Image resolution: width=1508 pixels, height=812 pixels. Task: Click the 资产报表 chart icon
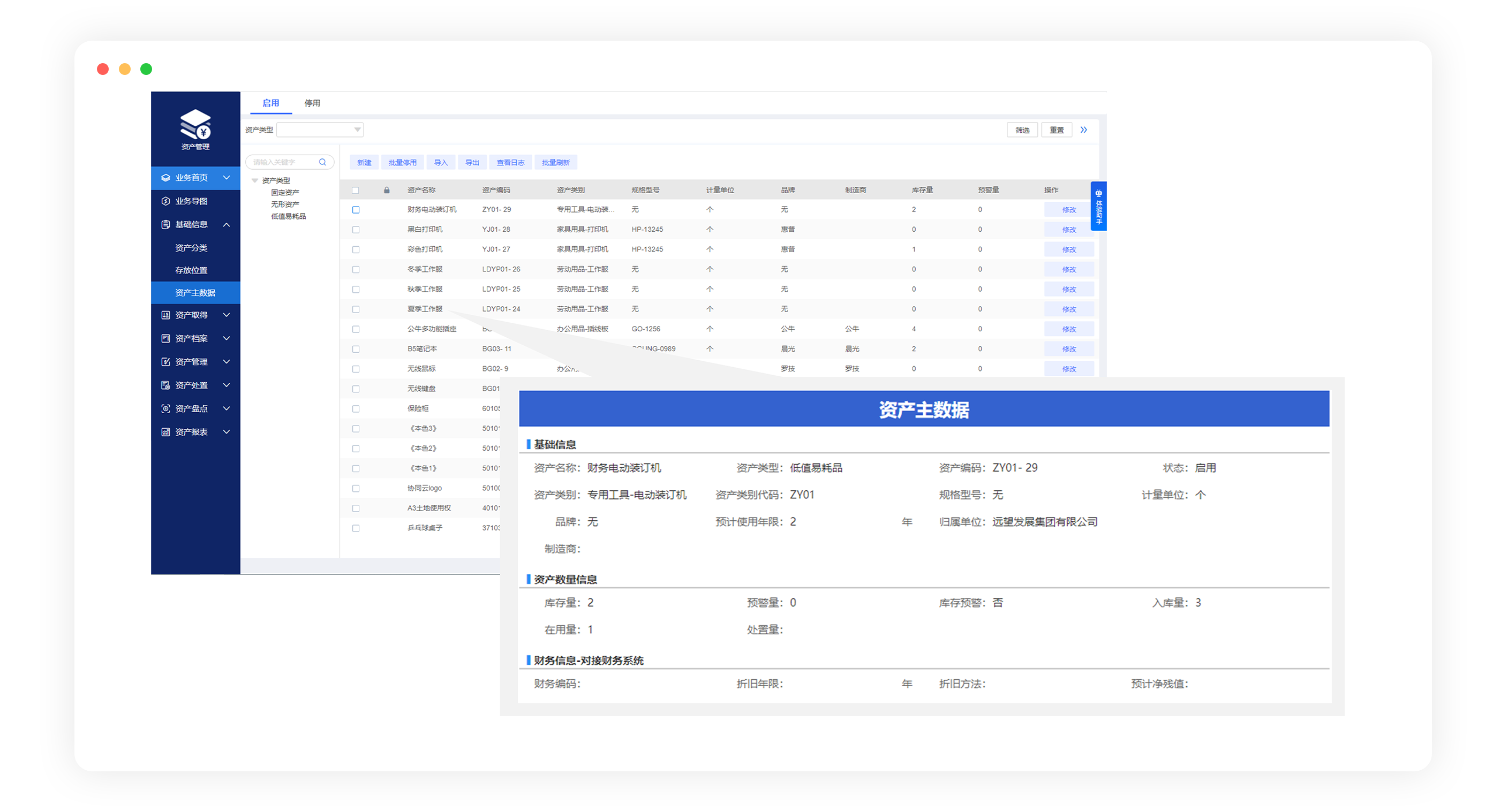pyautogui.click(x=165, y=432)
